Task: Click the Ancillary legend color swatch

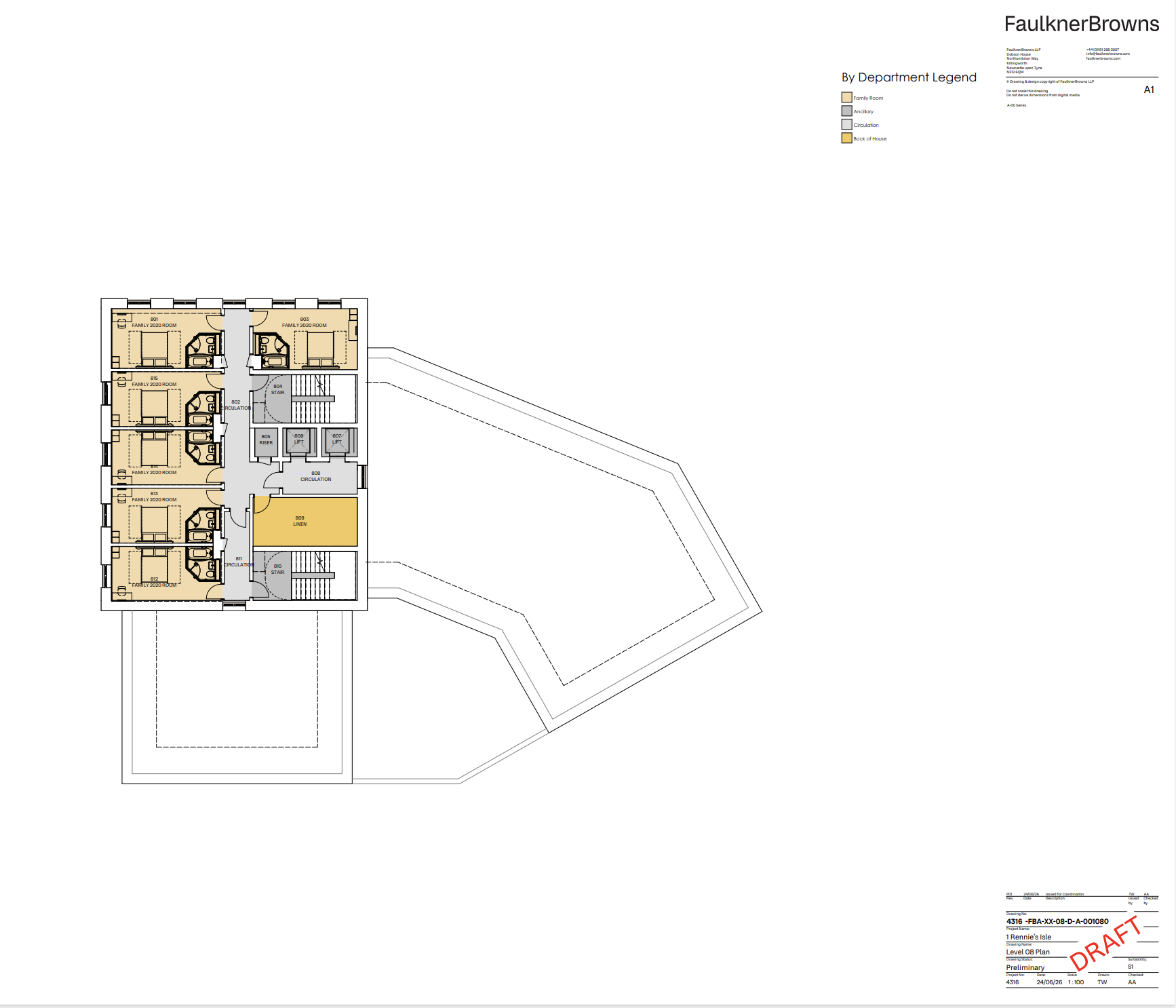Action: click(x=846, y=111)
